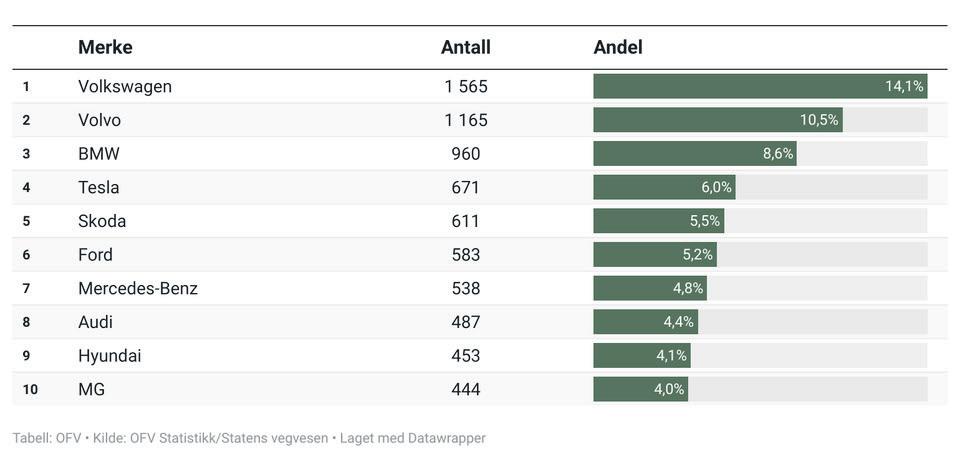Select the Volvo row label
The image size is (960, 459).
tap(99, 120)
